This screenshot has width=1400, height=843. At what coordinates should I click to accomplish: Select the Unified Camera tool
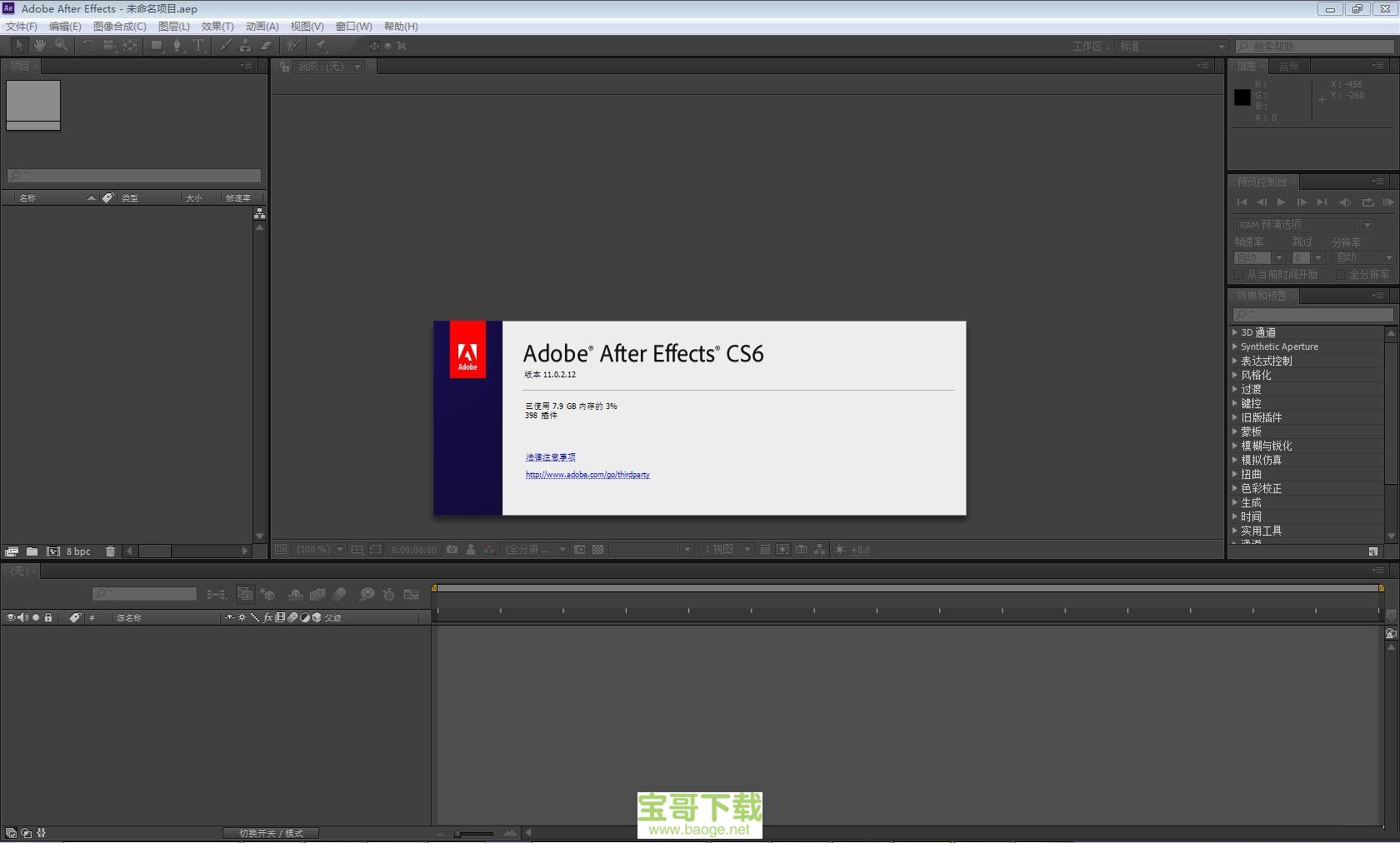tap(108, 46)
